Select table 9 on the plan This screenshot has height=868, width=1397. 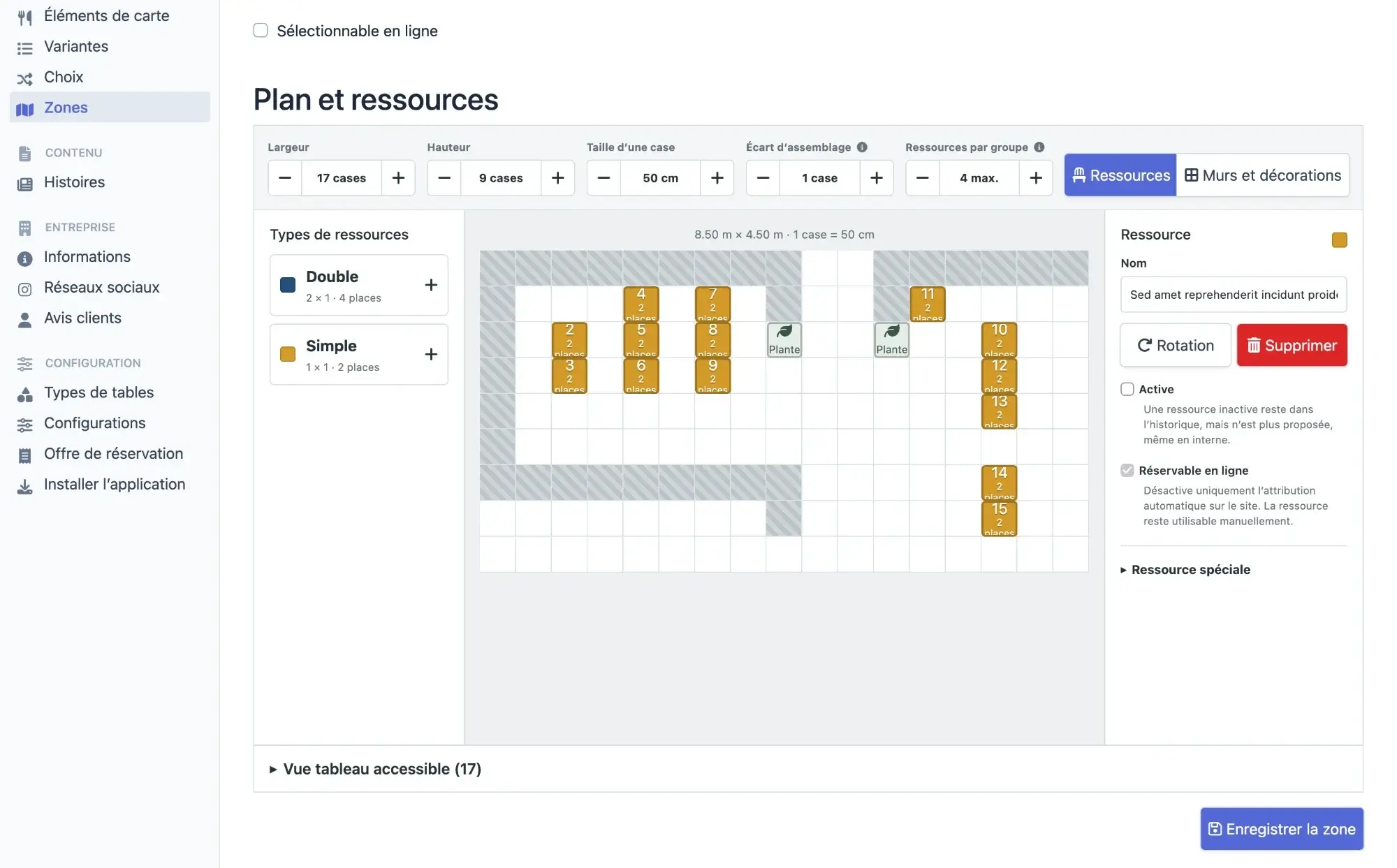(712, 376)
